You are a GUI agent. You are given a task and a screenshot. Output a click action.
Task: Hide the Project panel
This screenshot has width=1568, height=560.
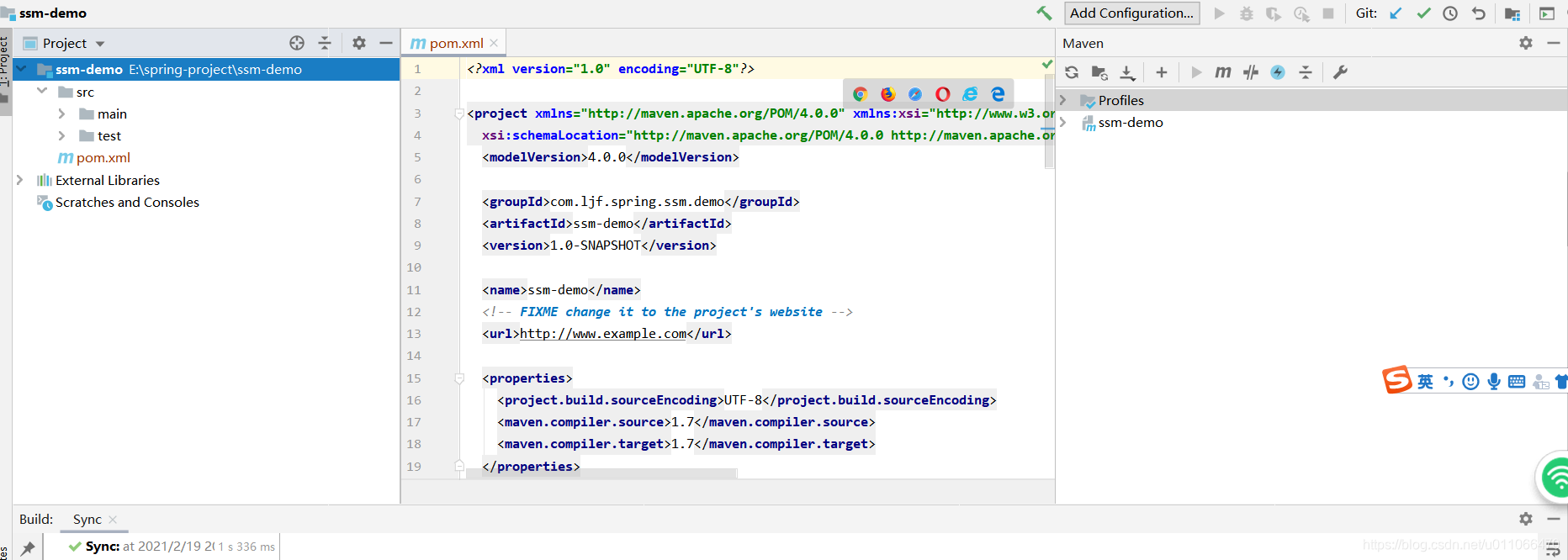(386, 43)
